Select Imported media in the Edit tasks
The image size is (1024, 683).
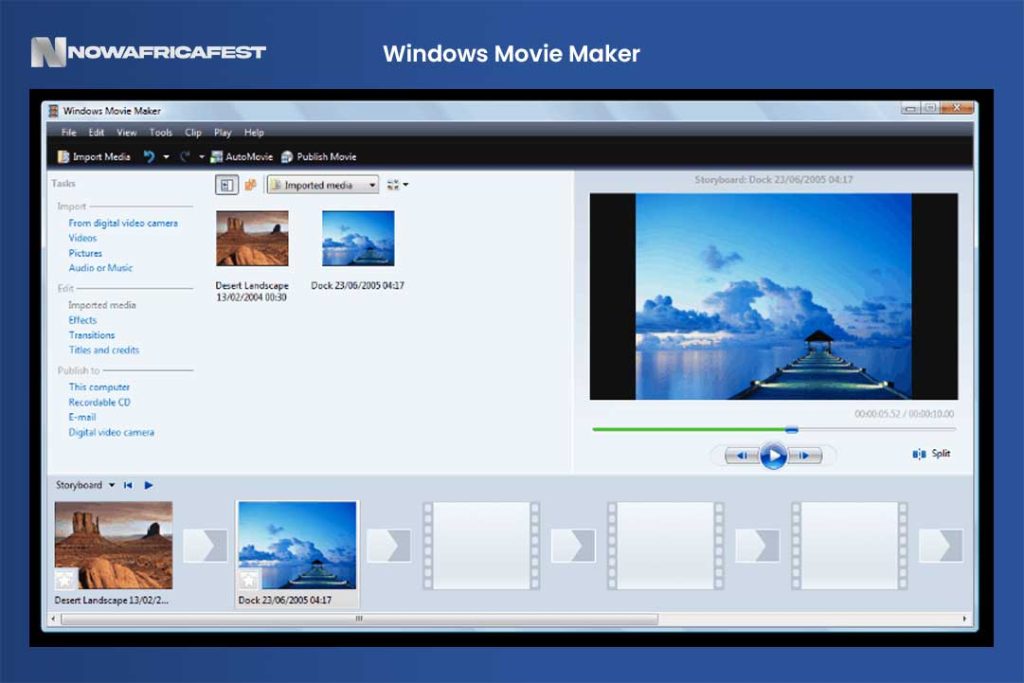pyautogui.click(x=102, y=305)
